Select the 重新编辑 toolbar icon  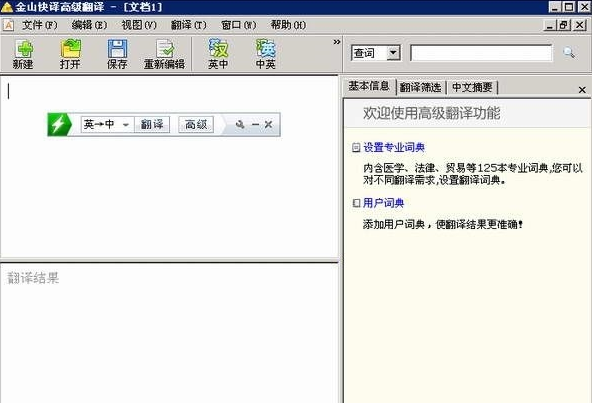(165, 49)
